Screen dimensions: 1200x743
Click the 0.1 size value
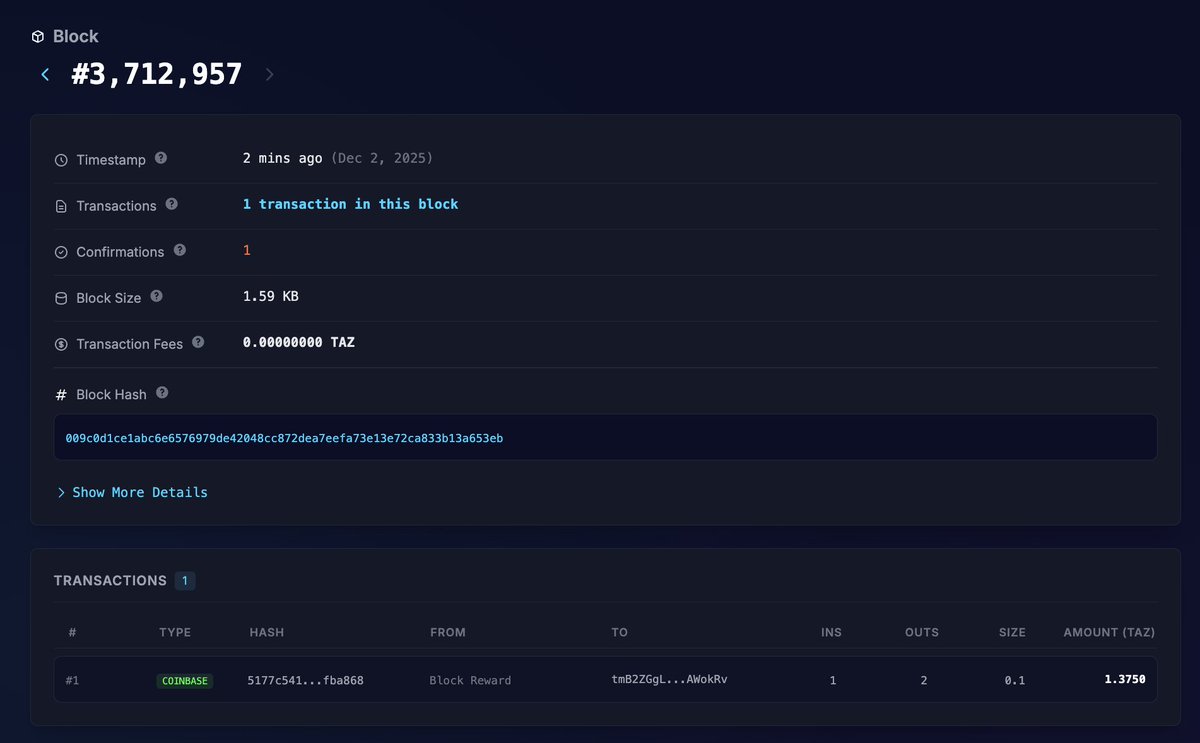1015,680
